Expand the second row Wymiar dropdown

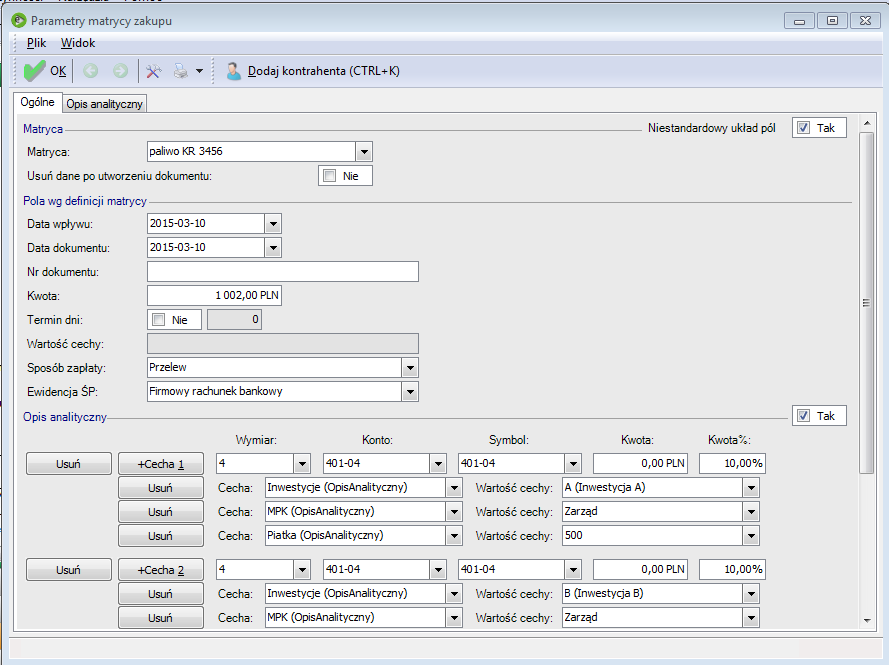pyautogui.click(x=302, y=569)
